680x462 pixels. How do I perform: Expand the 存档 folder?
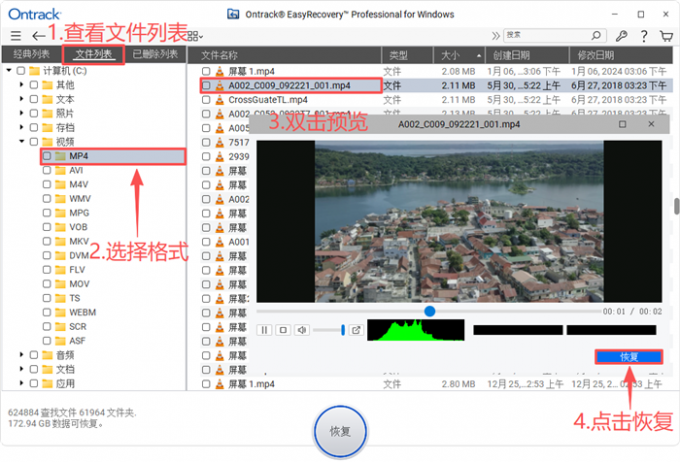pos(21,127)
